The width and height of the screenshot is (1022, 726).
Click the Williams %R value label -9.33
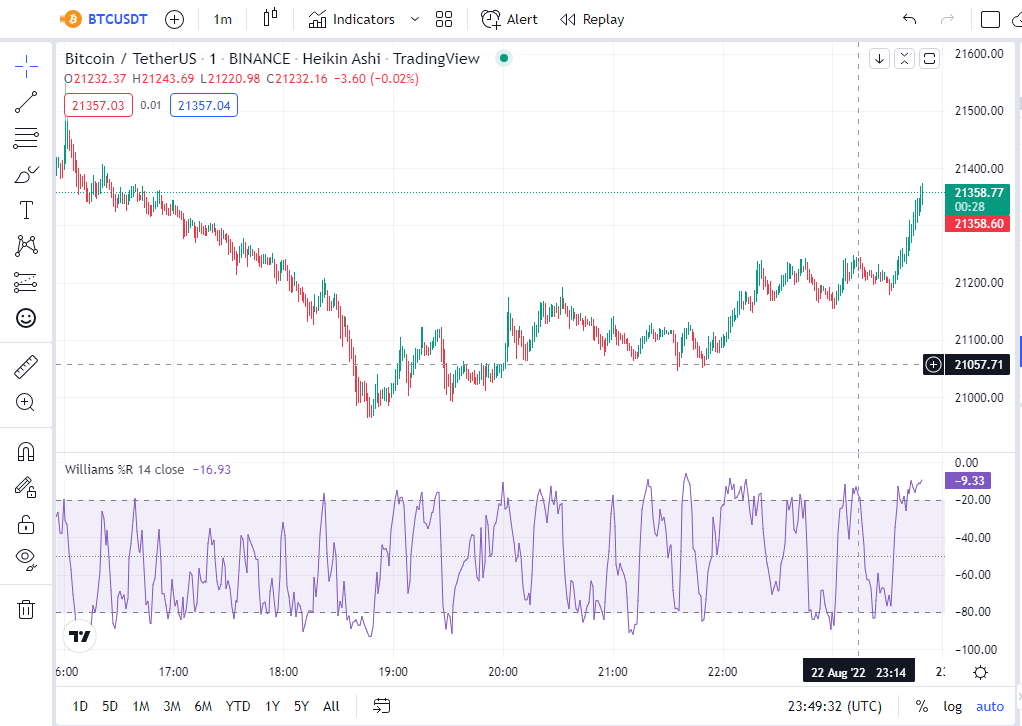(x=968, y=481)
